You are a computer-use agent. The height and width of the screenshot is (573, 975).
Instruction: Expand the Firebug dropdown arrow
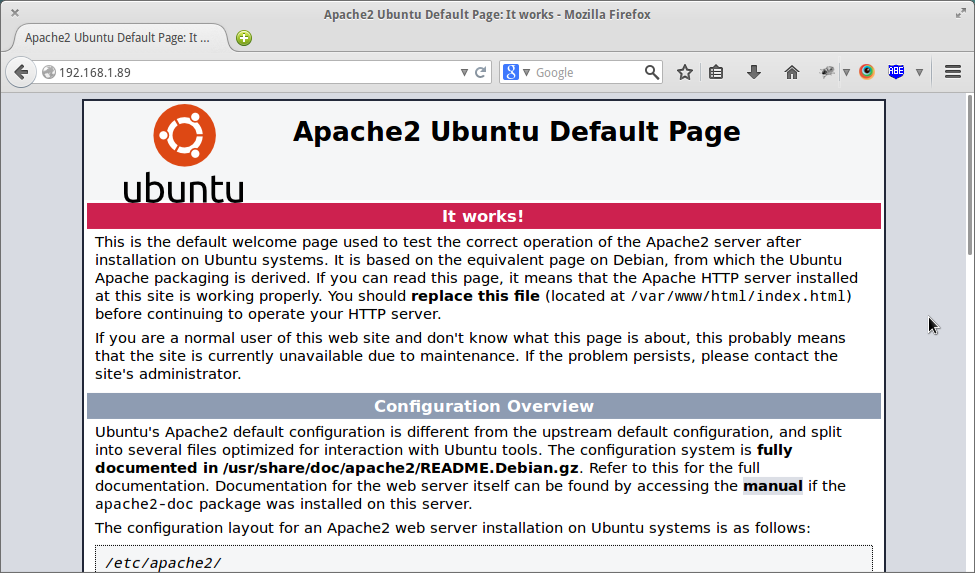(846, 72)
